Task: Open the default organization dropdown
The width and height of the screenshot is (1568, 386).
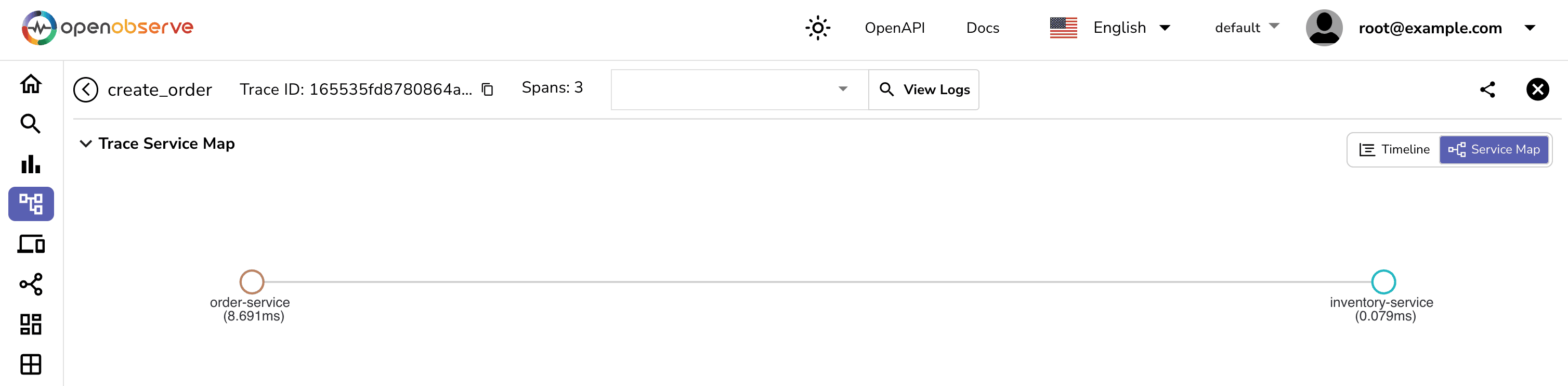Action: pos(1247,28)
